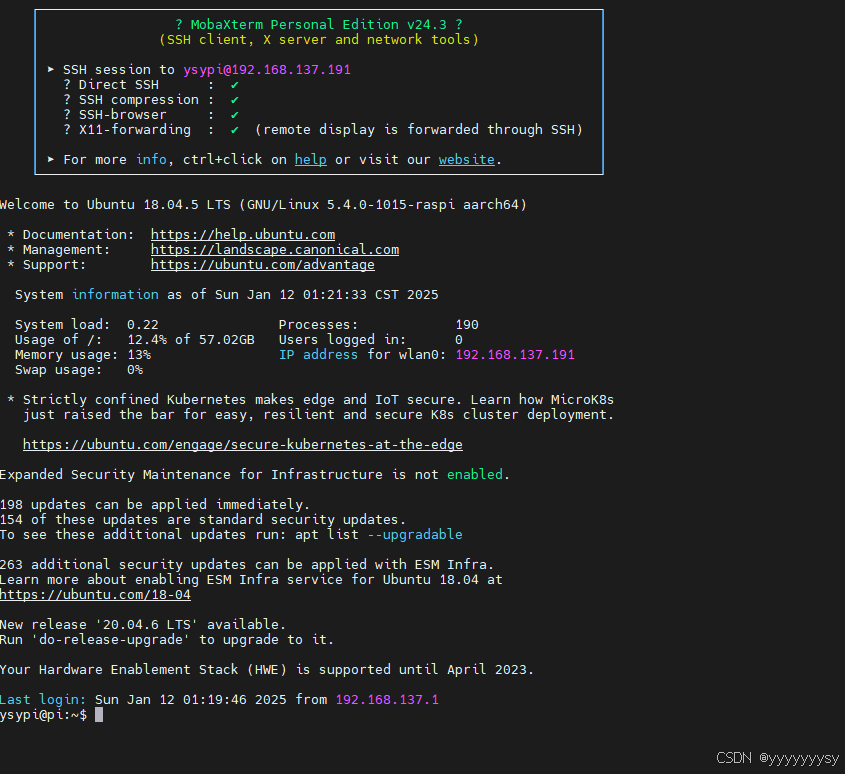Click the Hardware Enablement Stack (HWE) line
Image resolution: width=845 pixels, height=774 pixels.
(x=267, y=670)
